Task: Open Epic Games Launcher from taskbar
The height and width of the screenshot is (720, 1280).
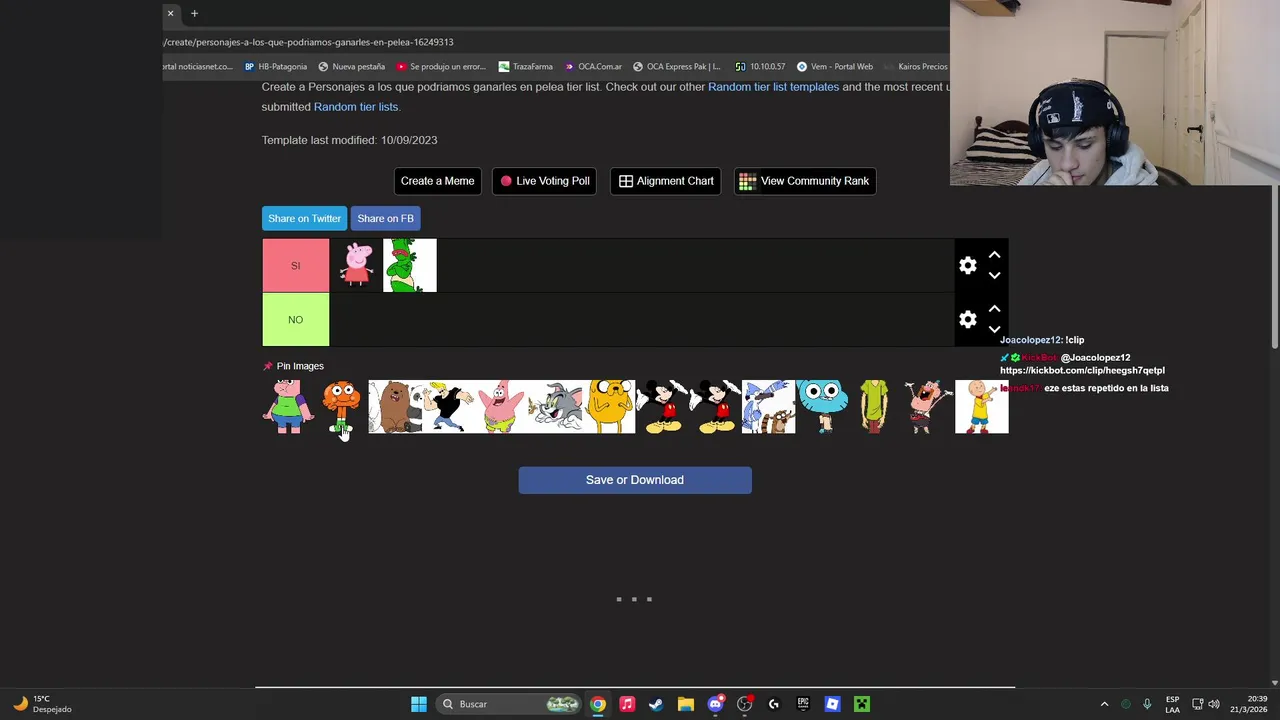Action: coord(802,704)
